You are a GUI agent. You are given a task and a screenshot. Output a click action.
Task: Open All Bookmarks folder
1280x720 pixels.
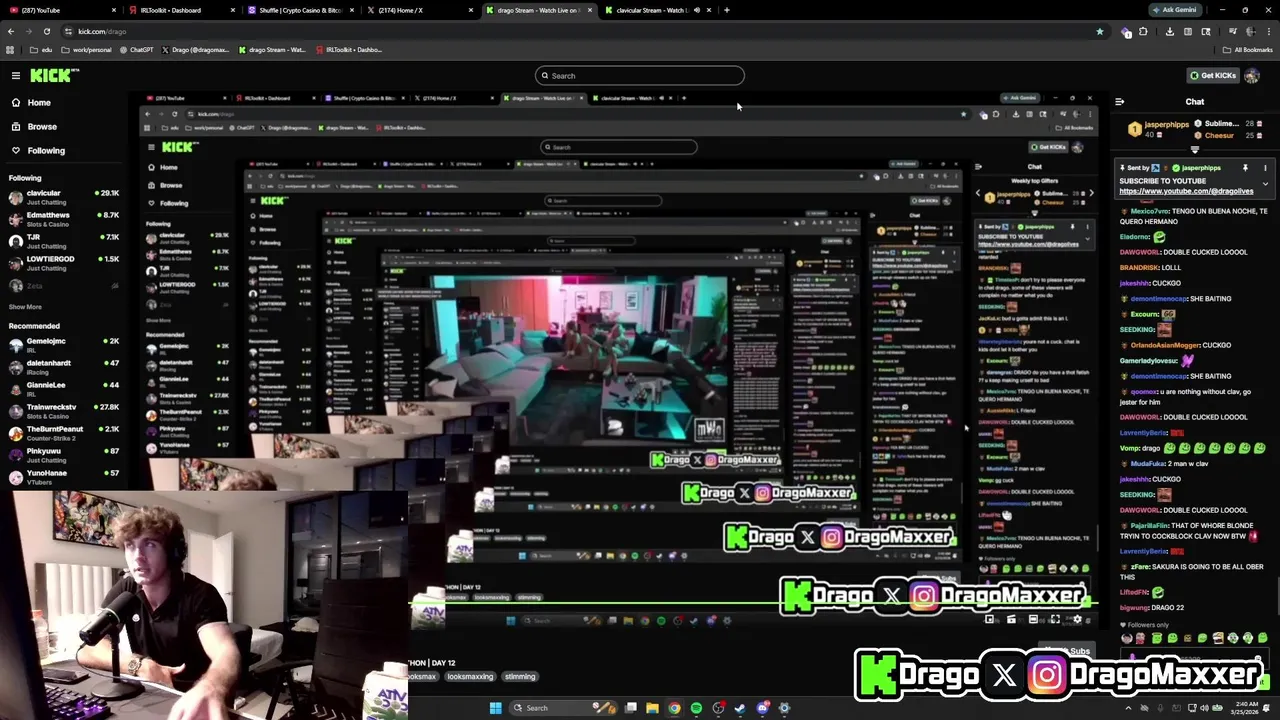(1247, 50)
